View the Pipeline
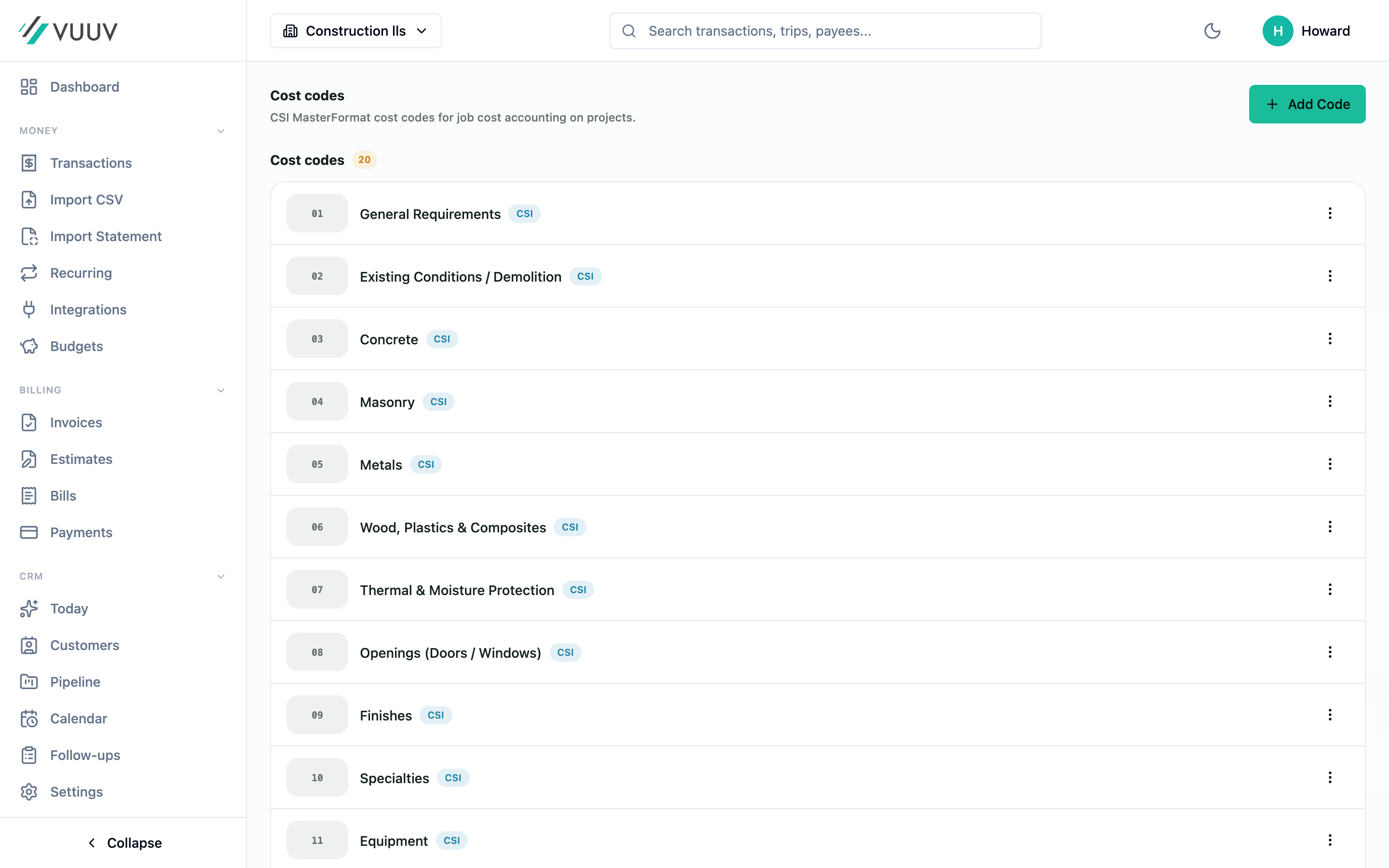Viewport: 1389px width, 868px height. pyautogui.click(x=60, y=682)
